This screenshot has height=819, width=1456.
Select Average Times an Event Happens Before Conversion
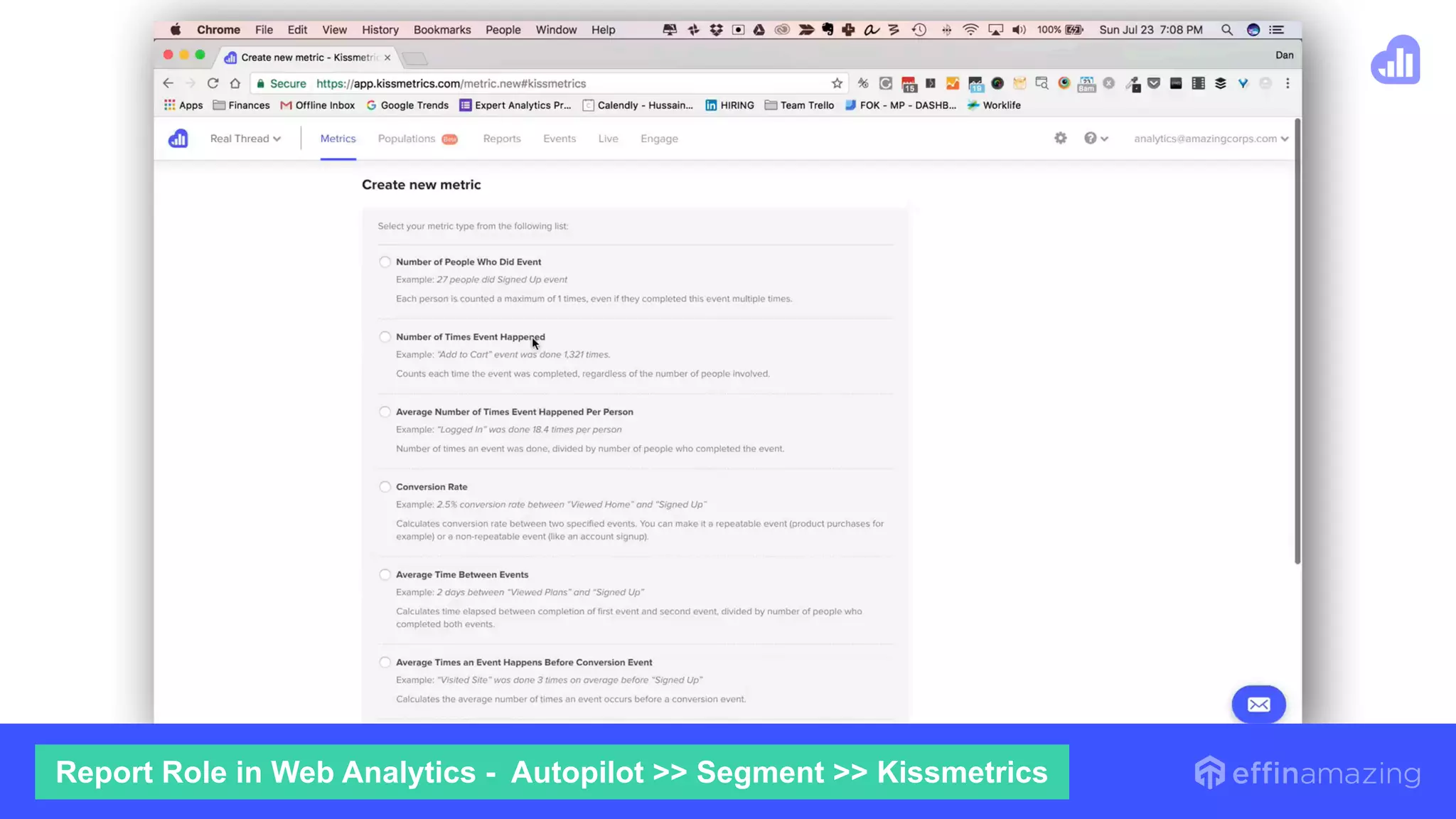pyautogui.click(x=385, y=662)
